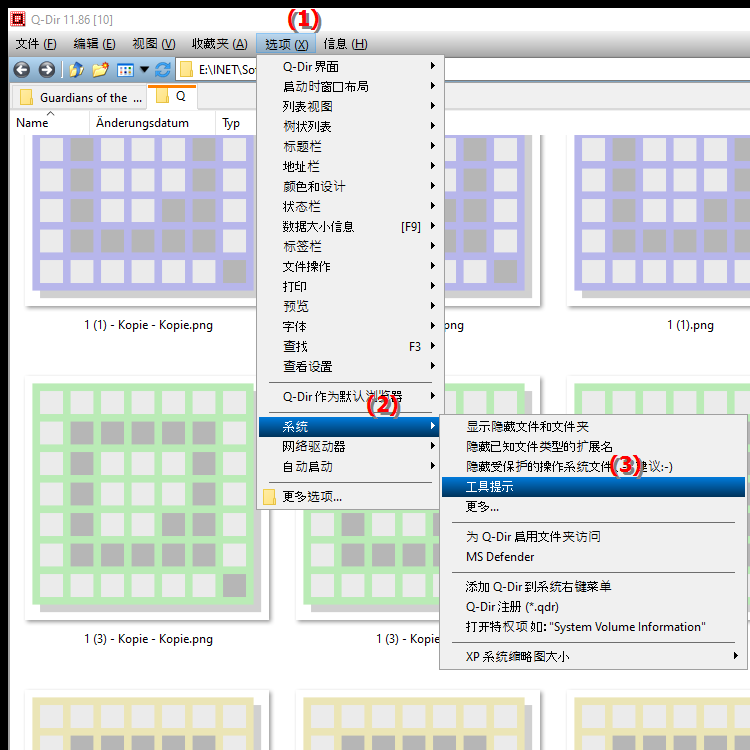
Task: Expand the 颜色和设计 submenu
Action: [351, 187]
